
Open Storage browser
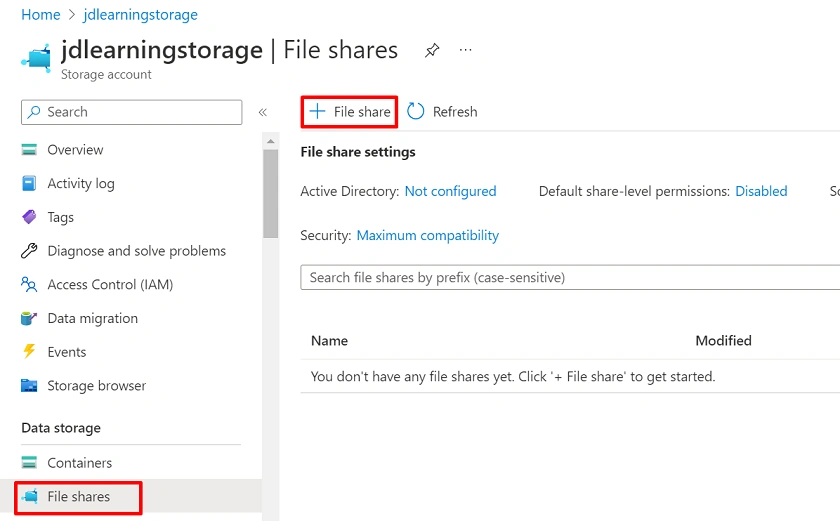(x=96, y=386)
